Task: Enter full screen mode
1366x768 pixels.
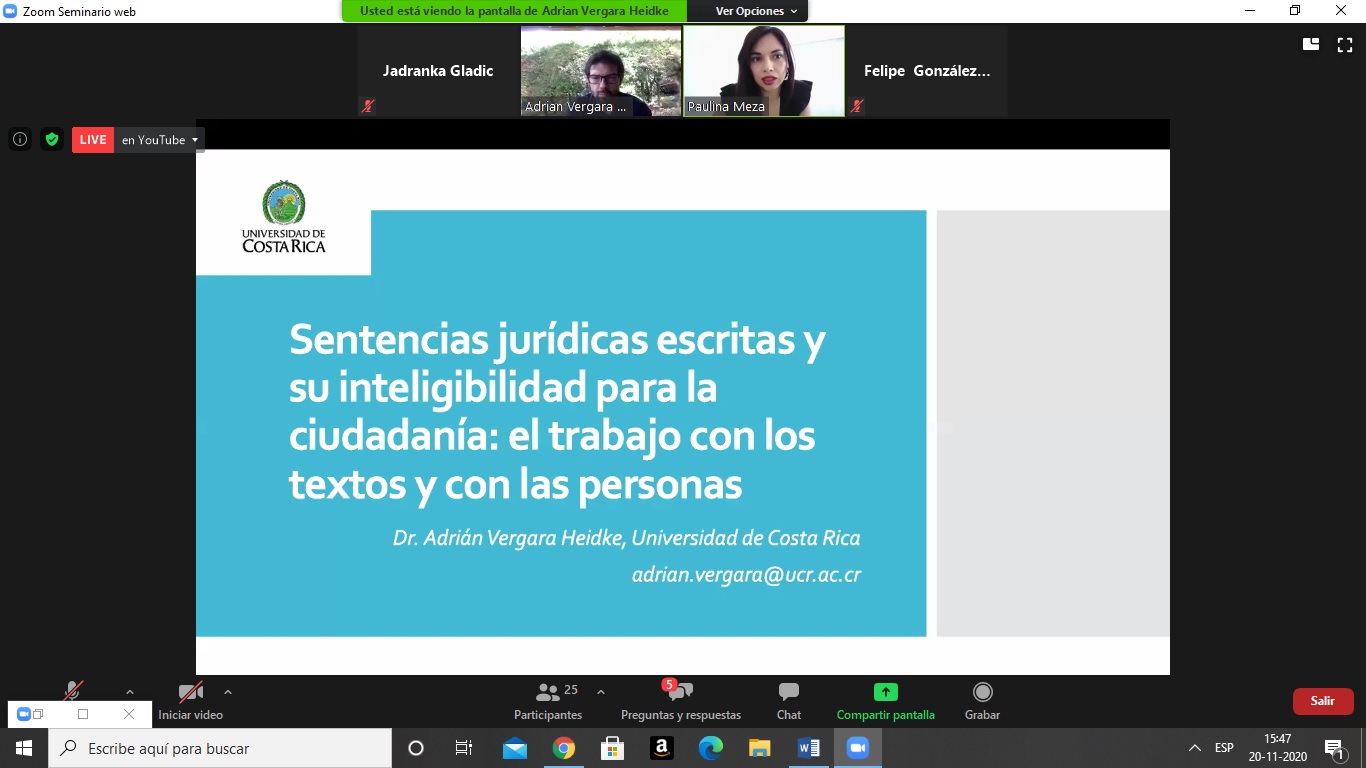Action: (1345, 44)
